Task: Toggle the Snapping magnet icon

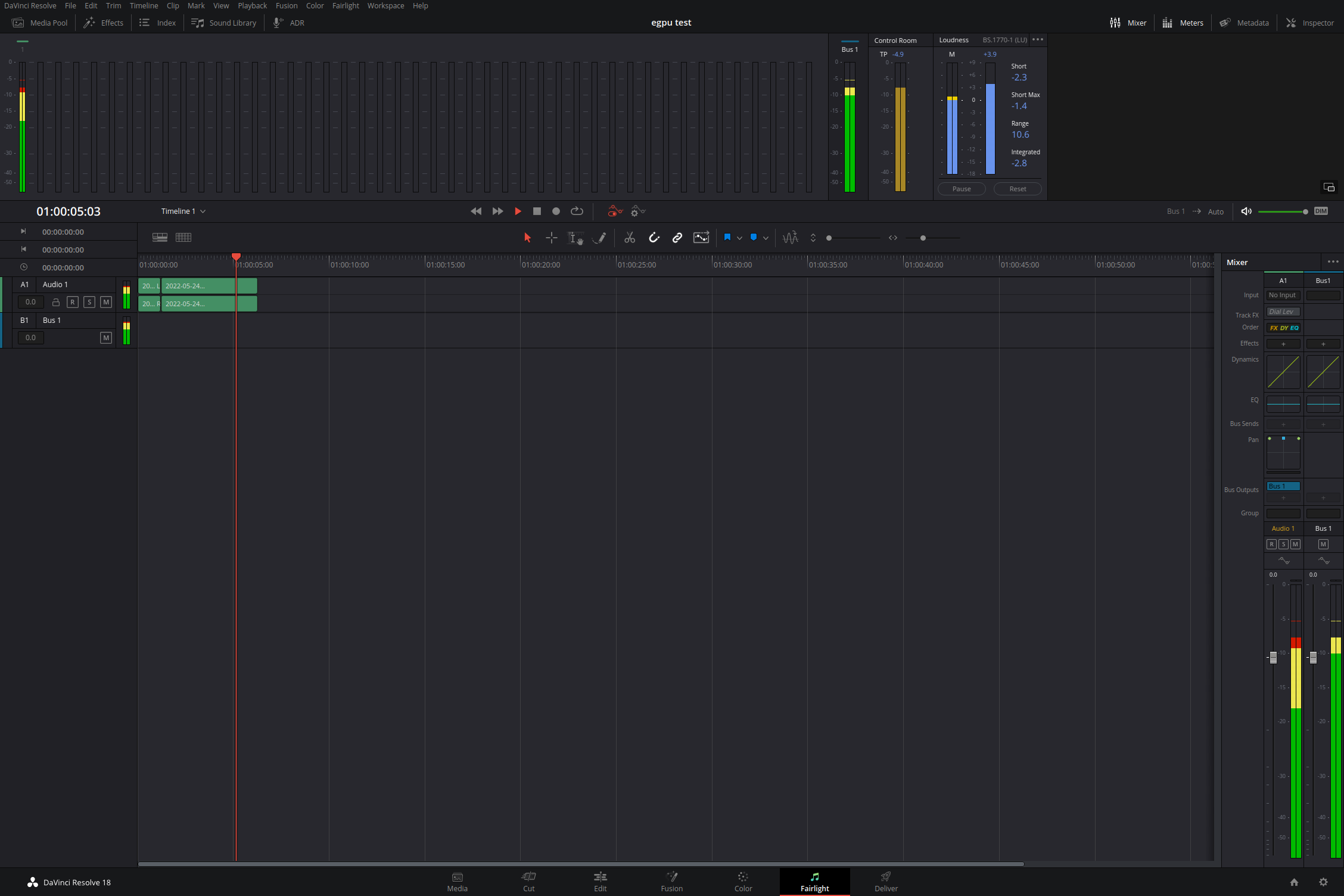Action: pyautogui.click(x=654, y=238)
